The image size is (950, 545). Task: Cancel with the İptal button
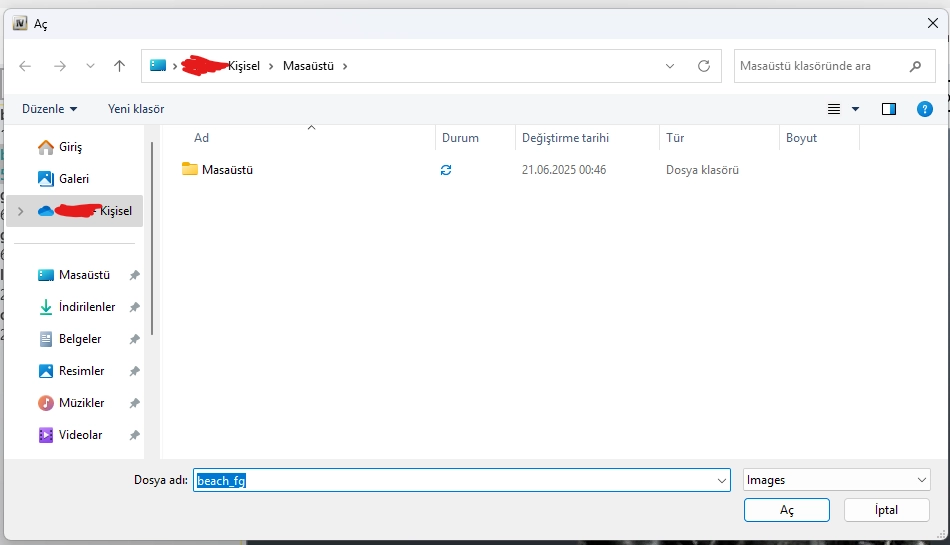click(x=886, y=510)
